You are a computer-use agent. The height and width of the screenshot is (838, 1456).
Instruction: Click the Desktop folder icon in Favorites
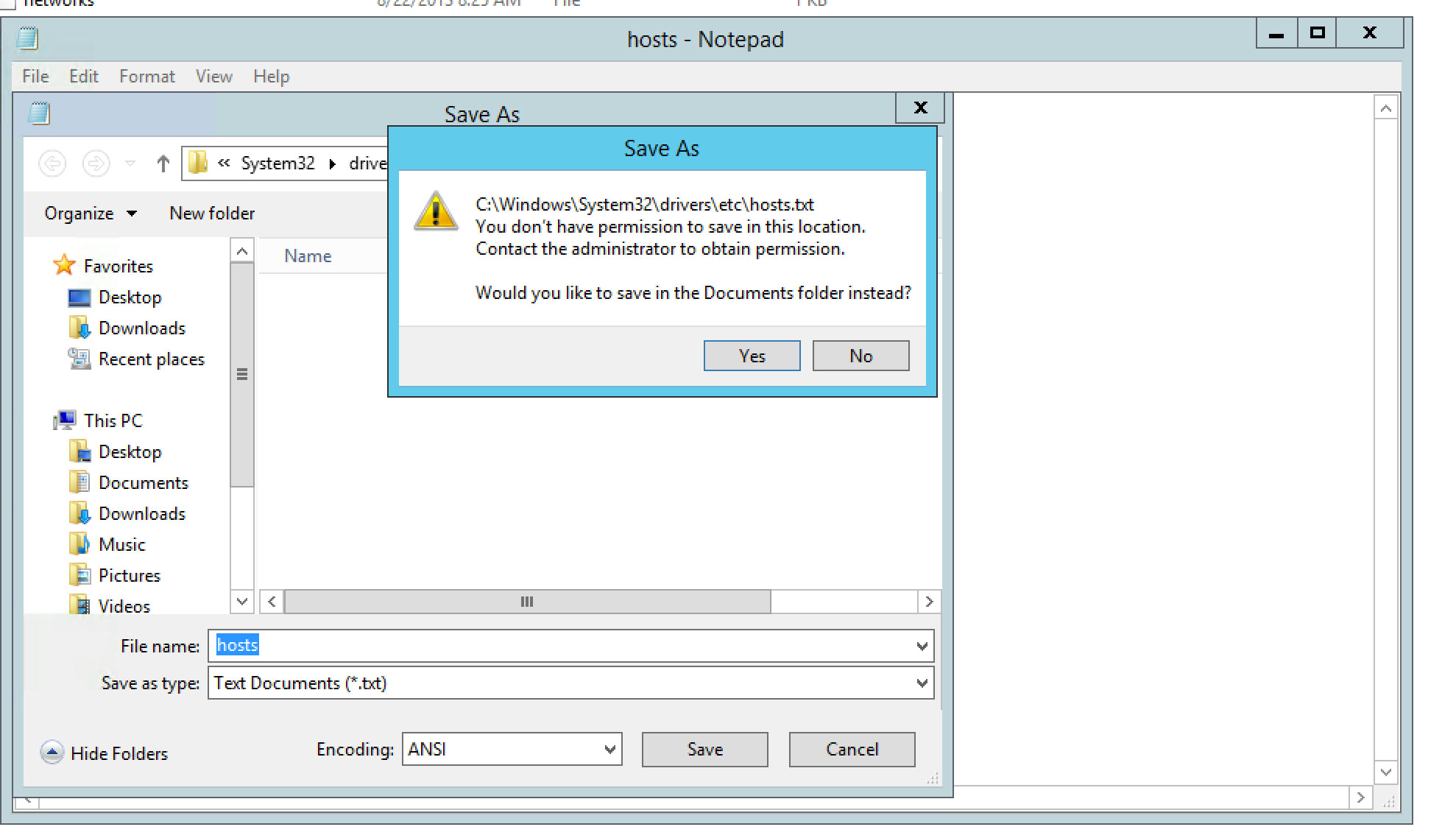[79, 297]
